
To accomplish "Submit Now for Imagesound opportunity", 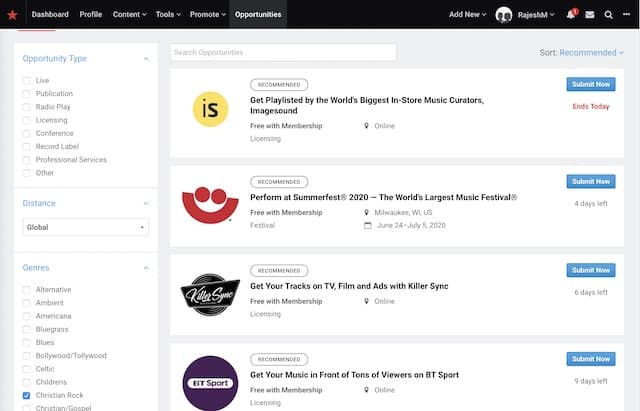I will tap(591, 84).
